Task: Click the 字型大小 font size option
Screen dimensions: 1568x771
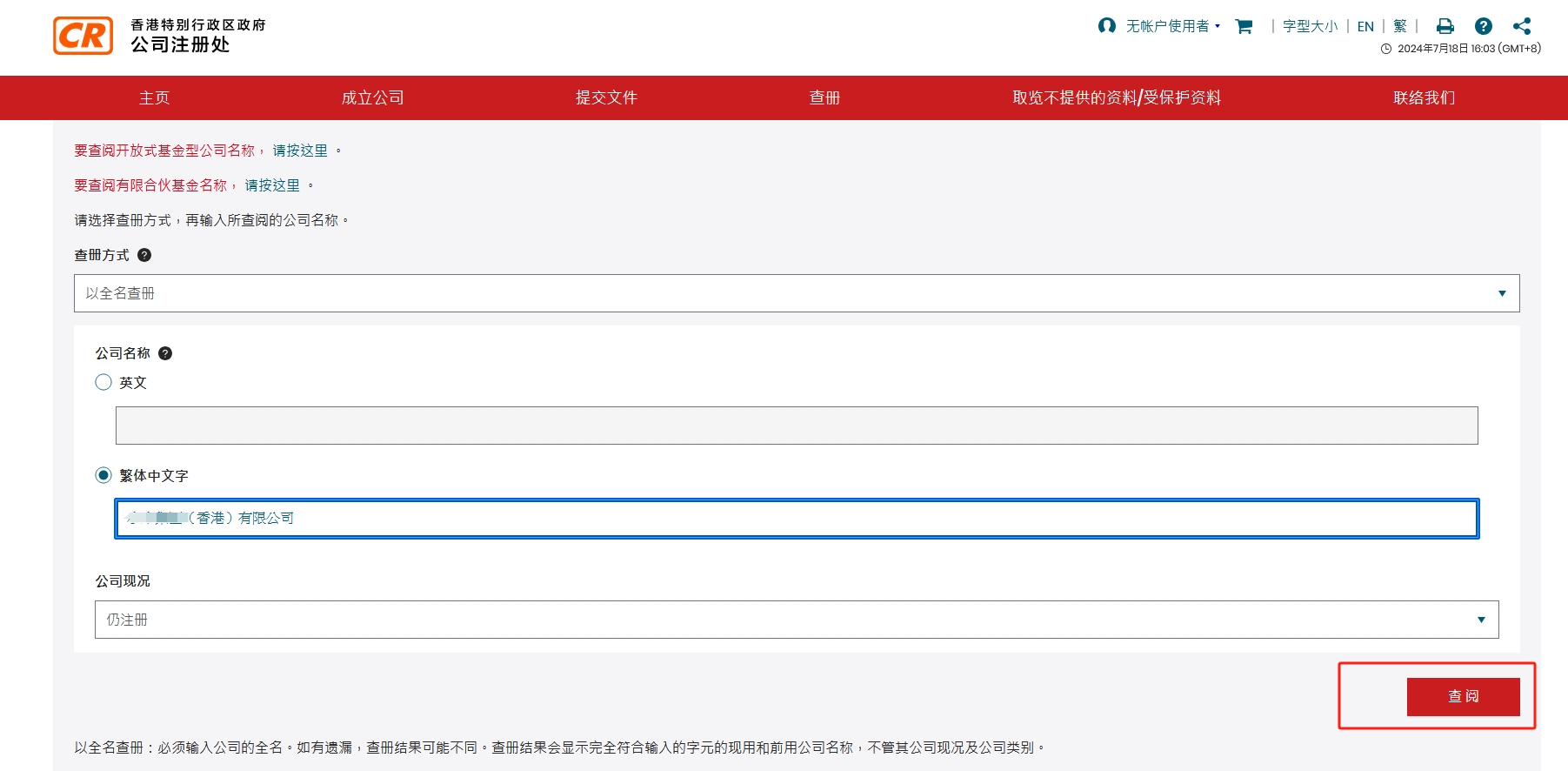Action: (1310, 27)
